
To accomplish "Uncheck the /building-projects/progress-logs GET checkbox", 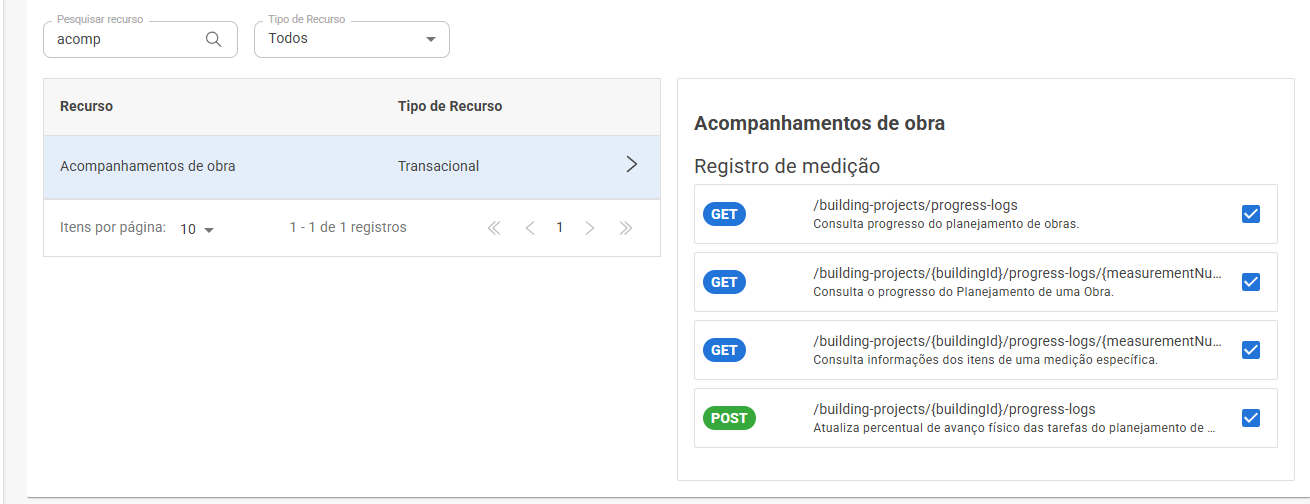I will (1250, 214).
